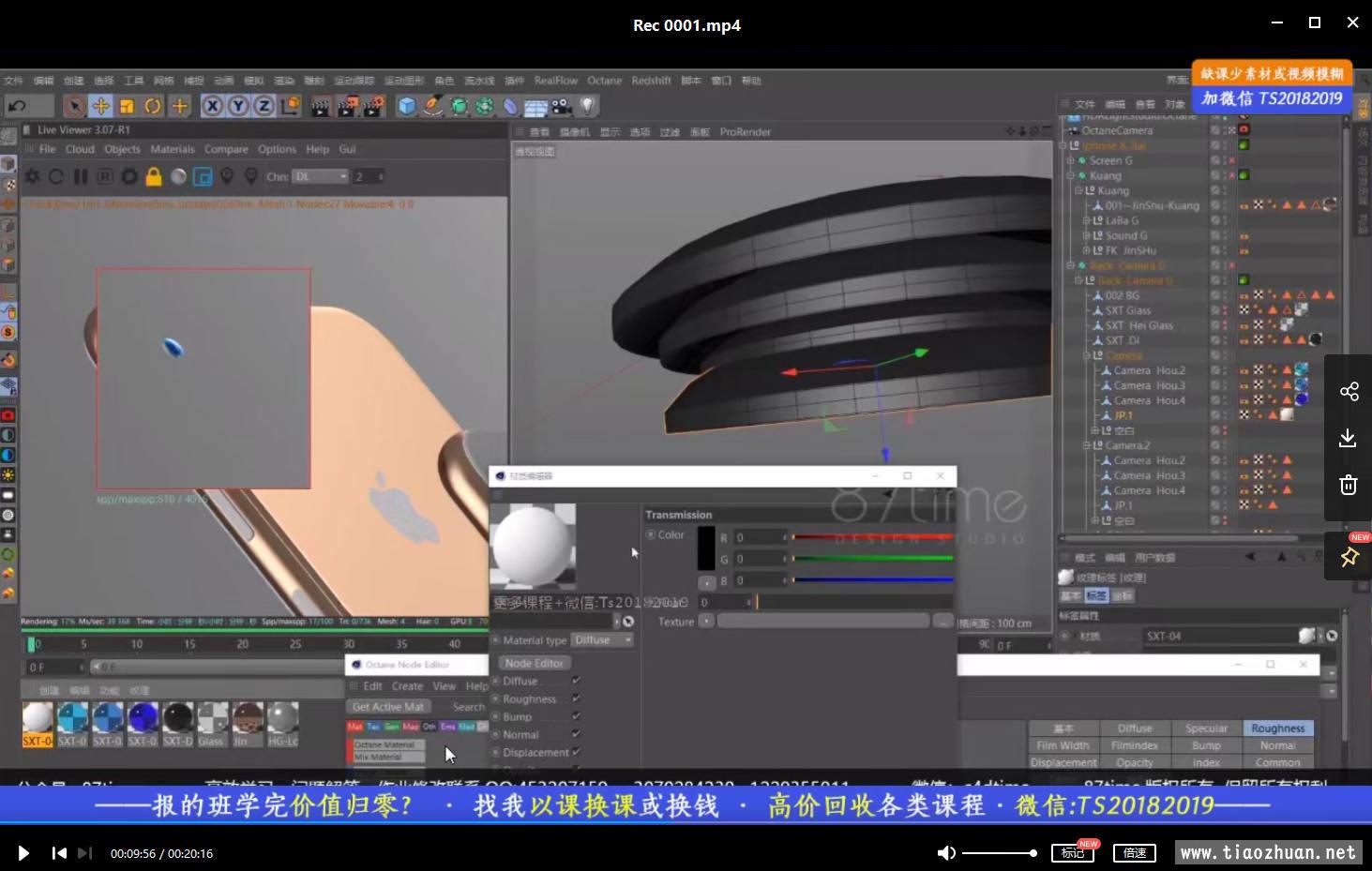Image resolution: width=1372 pixels, height=871 pixels.
Task: Open the Node Editor Create menu
Action: [407, 686]
